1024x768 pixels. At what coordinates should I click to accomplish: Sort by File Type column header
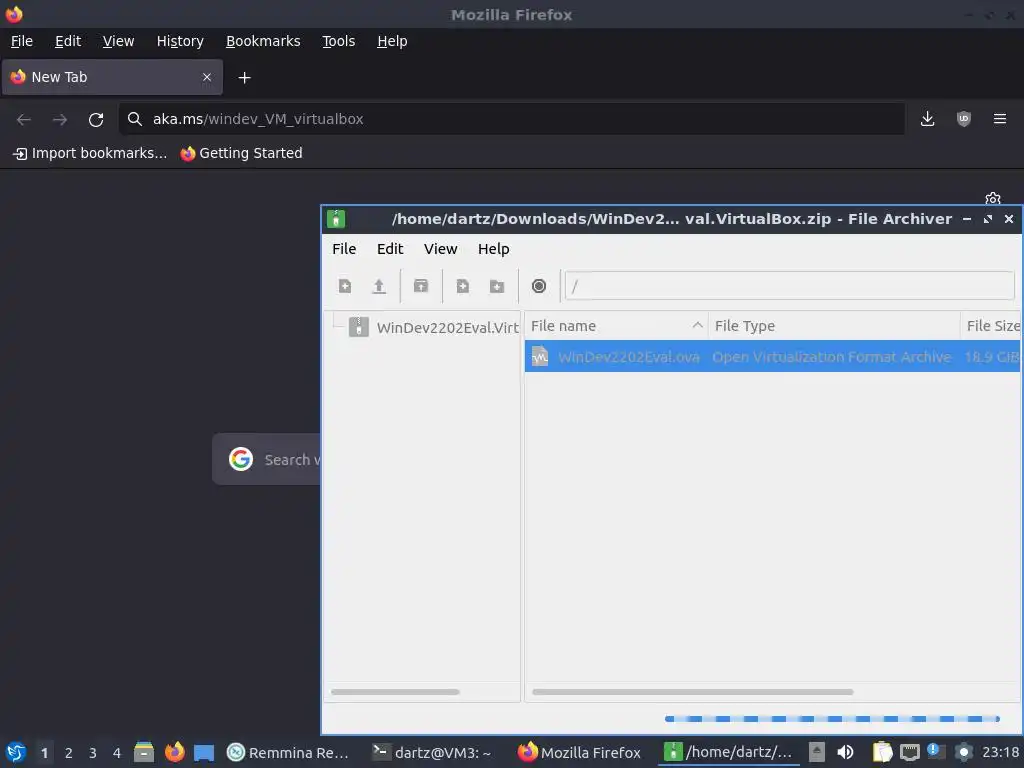(833, 326)
